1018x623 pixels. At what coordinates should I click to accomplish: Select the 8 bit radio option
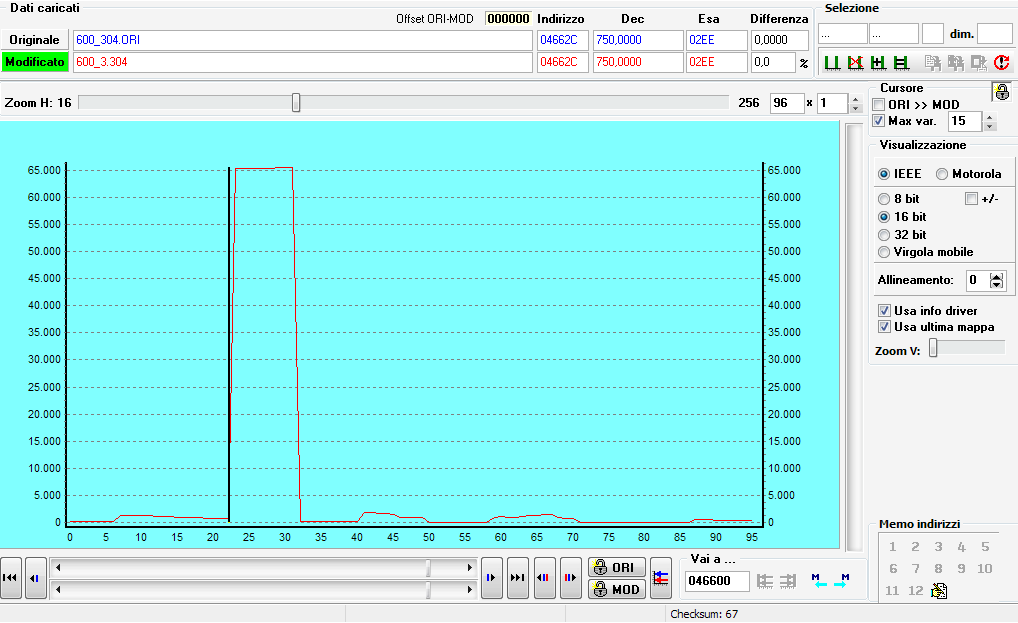[x=884, y=199]
